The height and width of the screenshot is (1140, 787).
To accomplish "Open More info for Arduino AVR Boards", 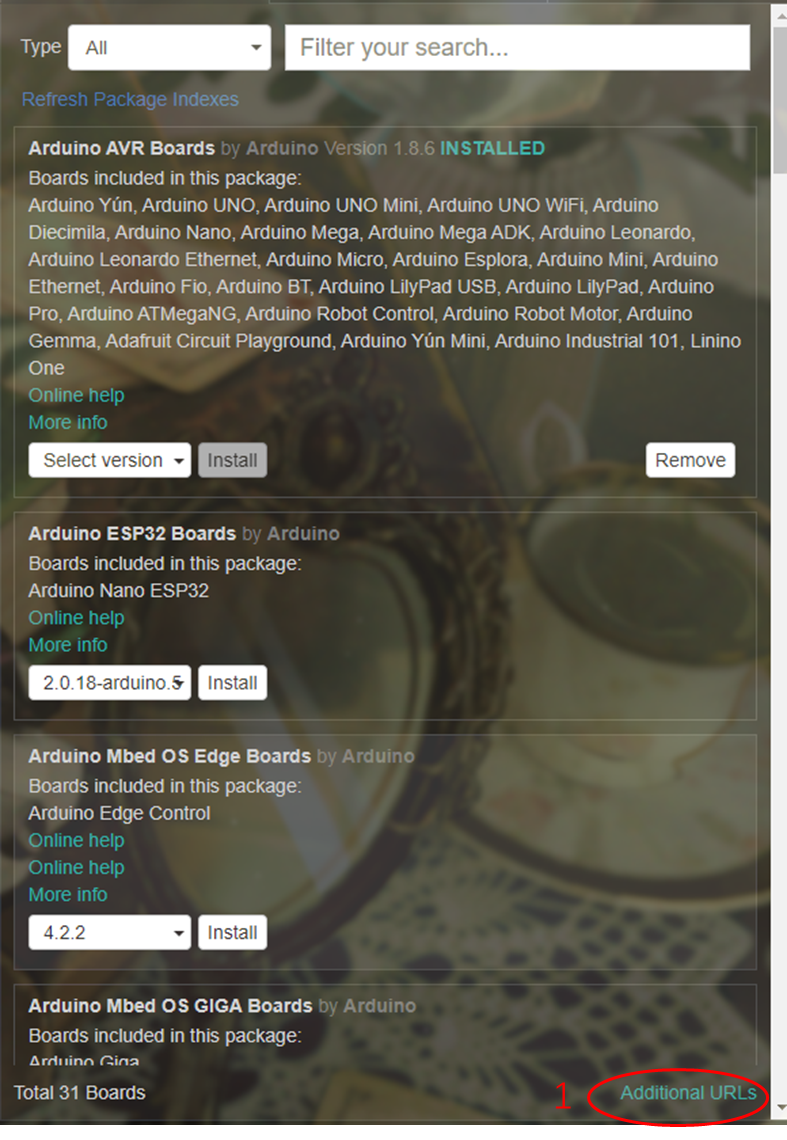I will [68, 422].
